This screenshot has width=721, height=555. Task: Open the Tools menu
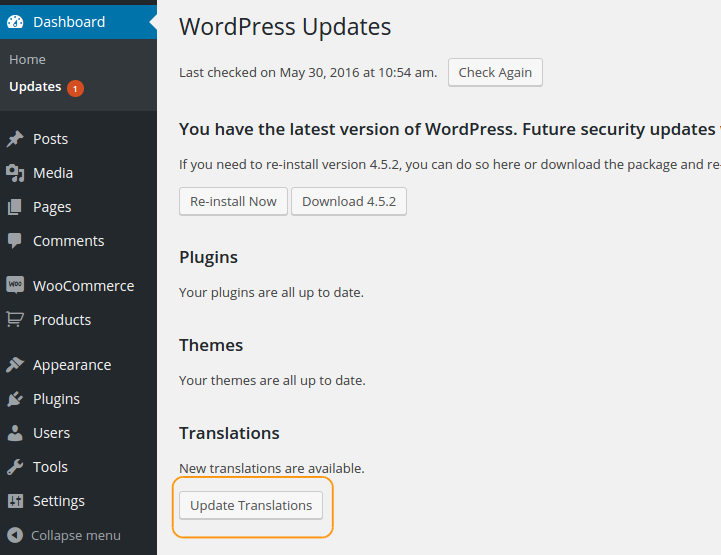coord(51,467)
